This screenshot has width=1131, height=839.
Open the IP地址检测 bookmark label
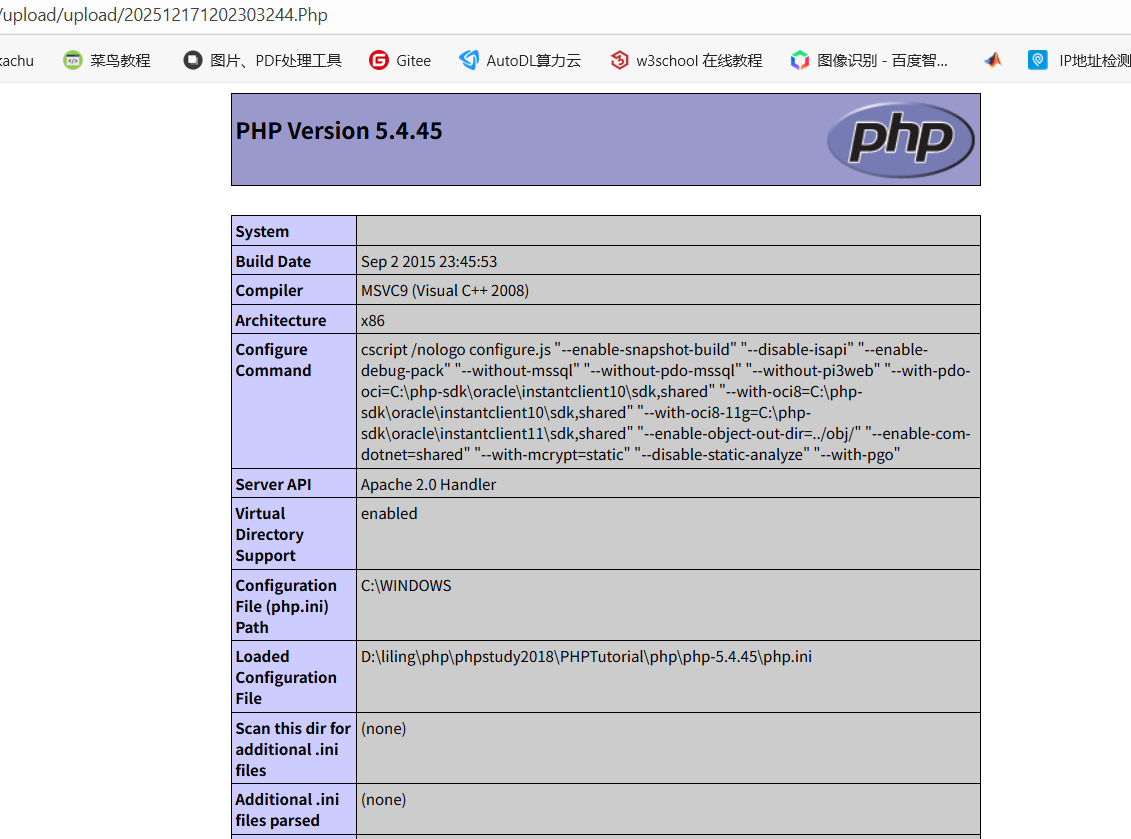tap(1095, 61)
